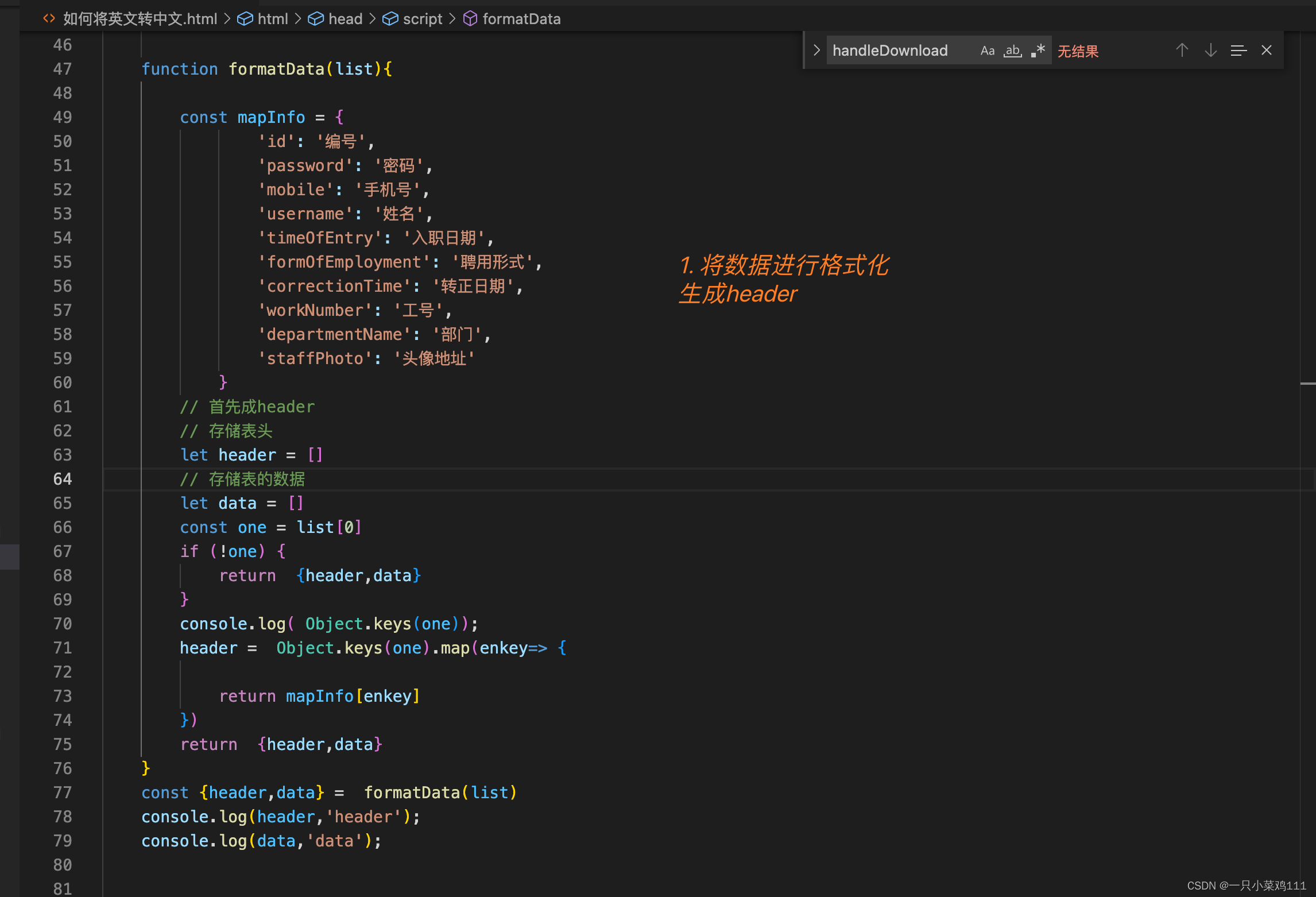Toggle Match Case (Aa) in the find widget
1316x897 pixels.
(988, 51)
